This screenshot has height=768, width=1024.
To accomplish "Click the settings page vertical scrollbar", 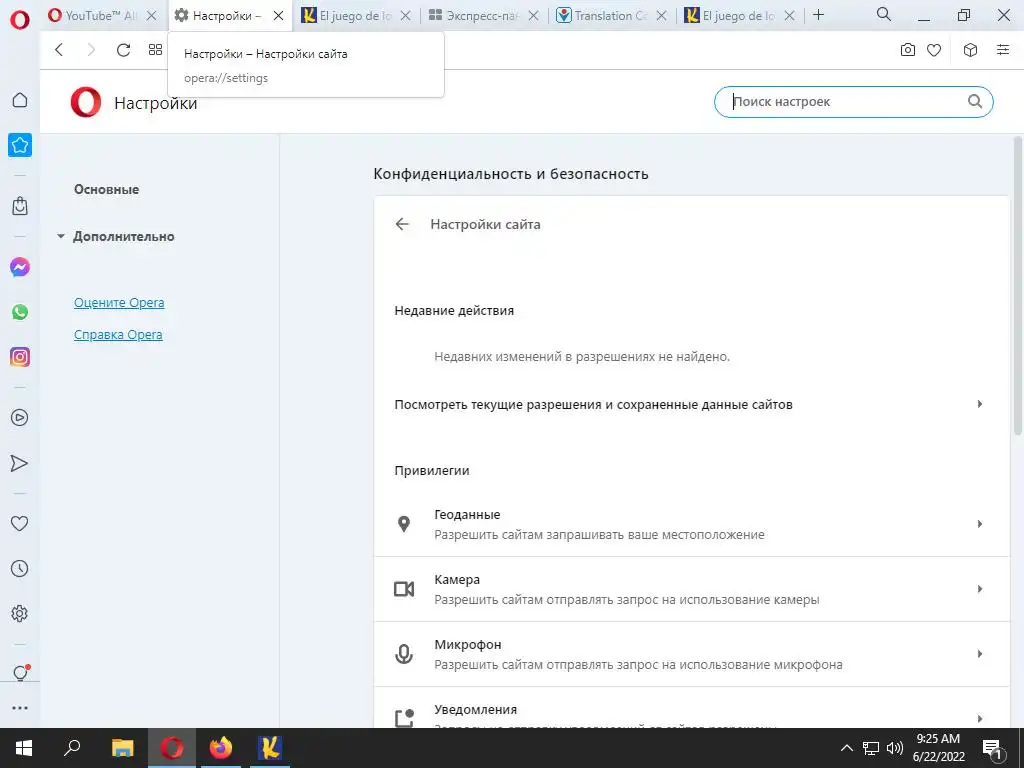I will (1017, 285).
